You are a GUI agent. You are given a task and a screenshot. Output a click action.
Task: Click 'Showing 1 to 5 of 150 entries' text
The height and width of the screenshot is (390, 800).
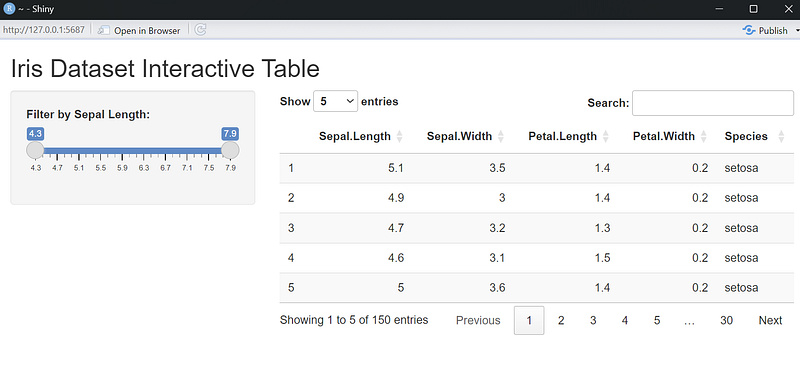(x=354, y=321)
